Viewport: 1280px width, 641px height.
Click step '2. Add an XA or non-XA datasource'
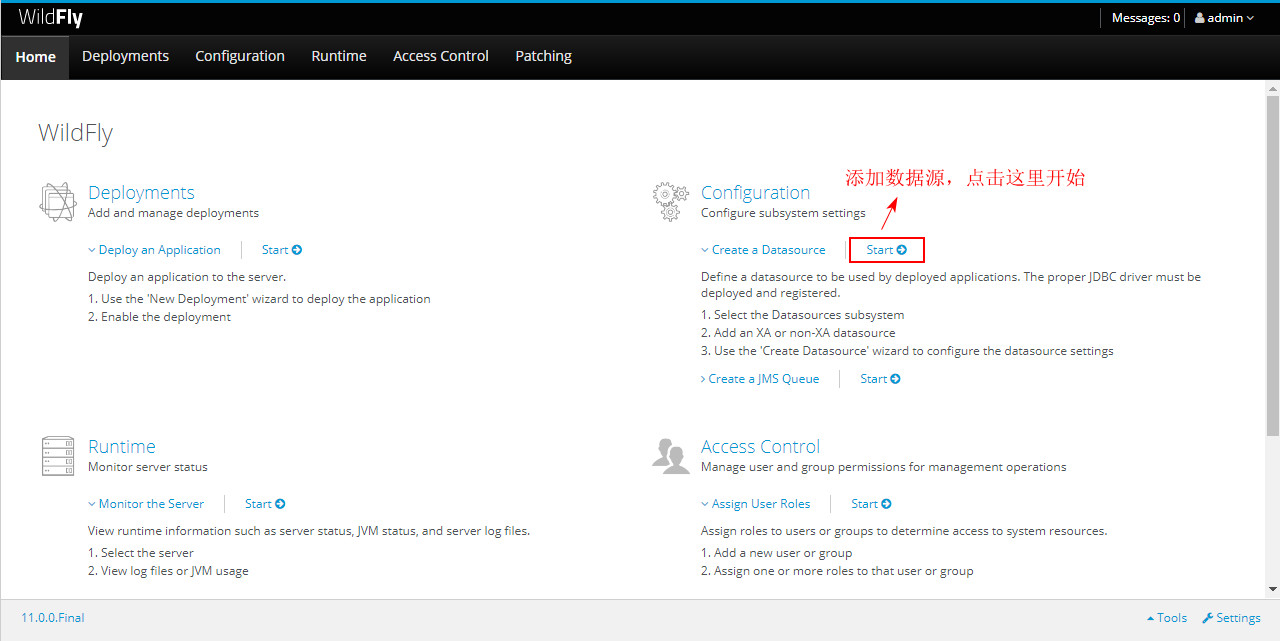coord(798,333)
